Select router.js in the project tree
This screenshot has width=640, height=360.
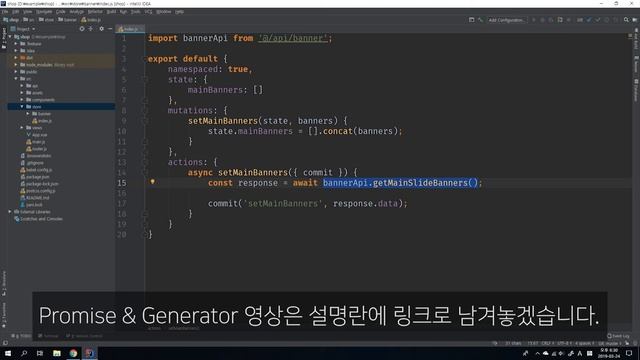coord(37,149)
